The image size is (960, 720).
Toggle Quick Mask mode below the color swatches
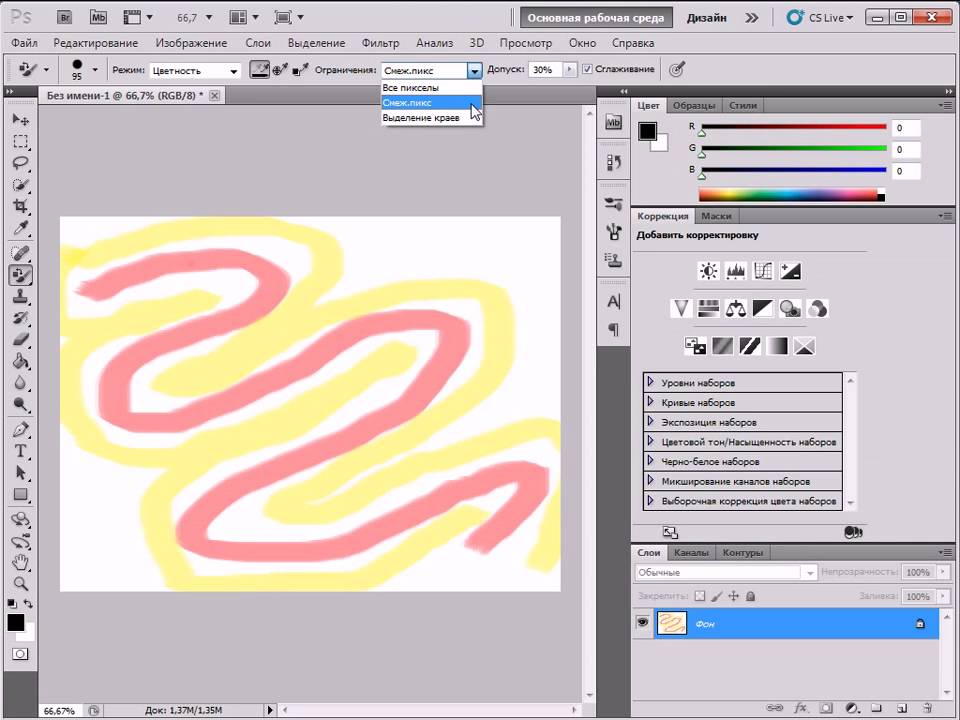click(20, 654)
